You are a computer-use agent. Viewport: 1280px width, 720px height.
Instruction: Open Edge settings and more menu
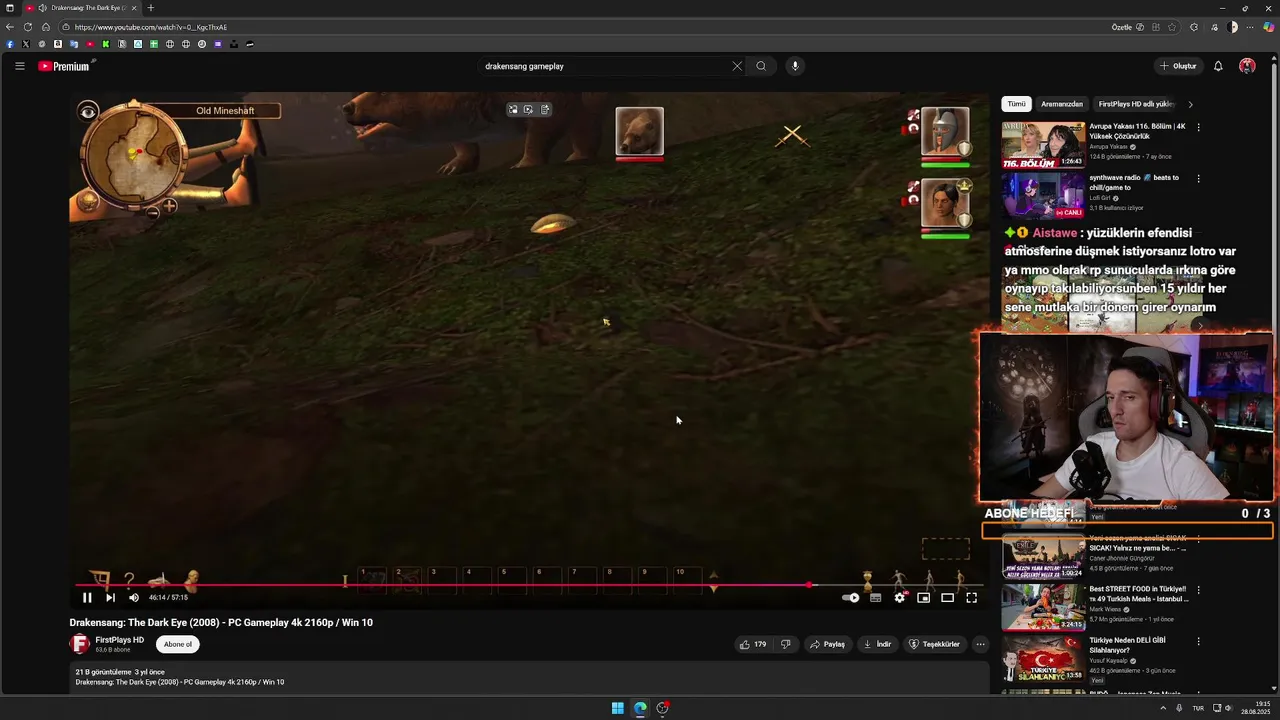click(1250, 27)
